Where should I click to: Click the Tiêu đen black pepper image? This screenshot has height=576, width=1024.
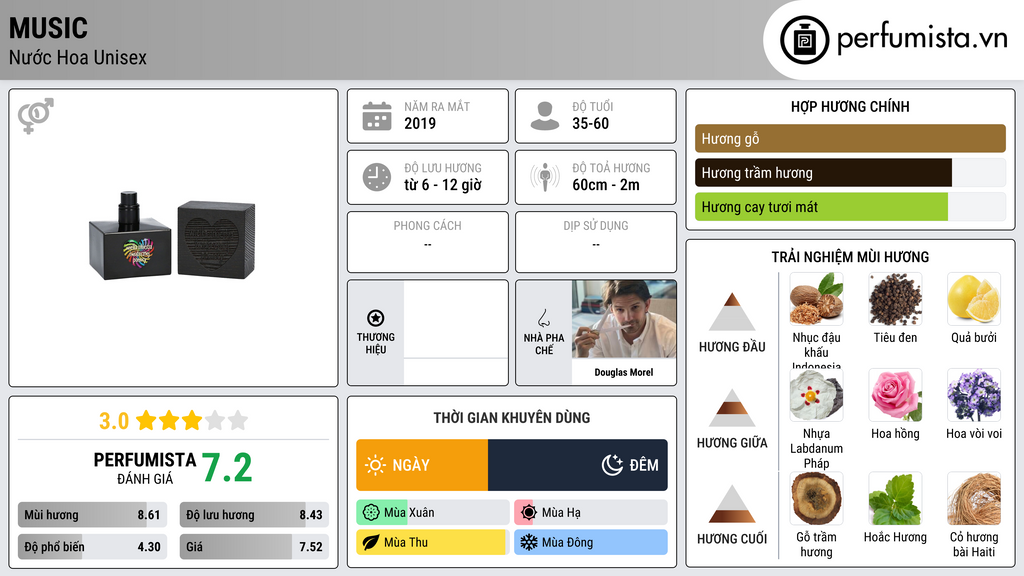[x=895, y=299]
